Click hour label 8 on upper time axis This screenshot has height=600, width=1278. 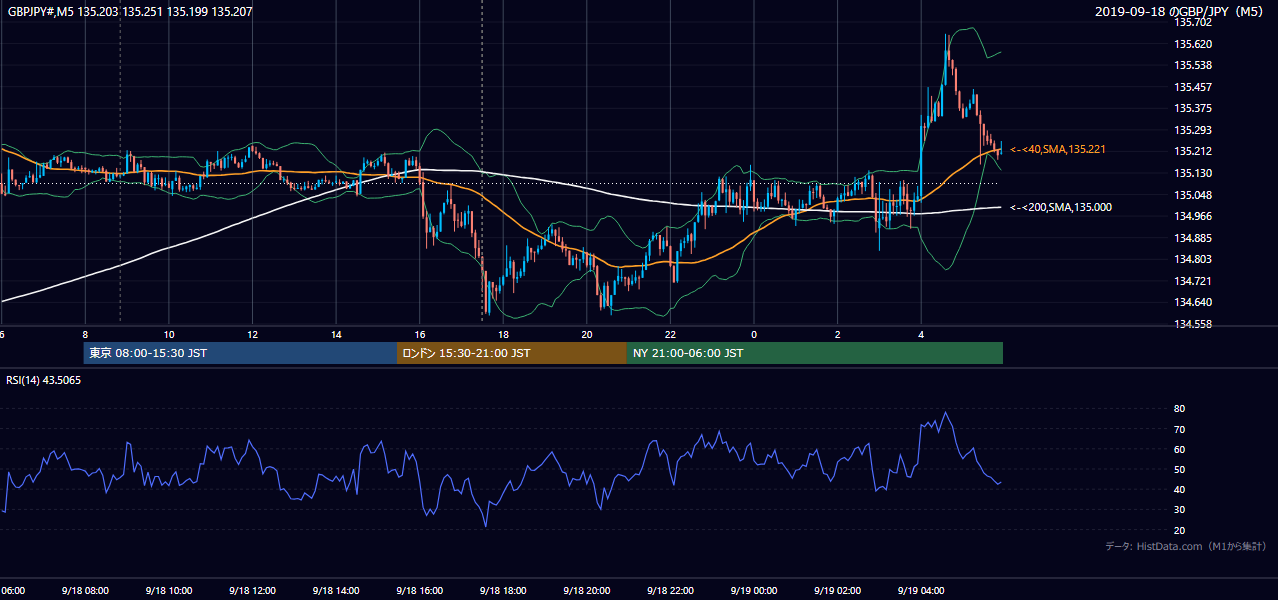tap(85, 334)
